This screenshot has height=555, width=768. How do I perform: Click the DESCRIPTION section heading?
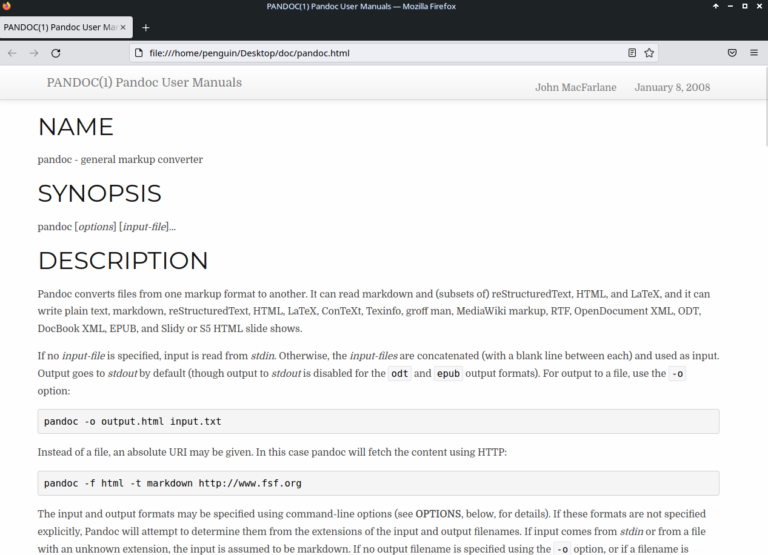coord(123,261)
